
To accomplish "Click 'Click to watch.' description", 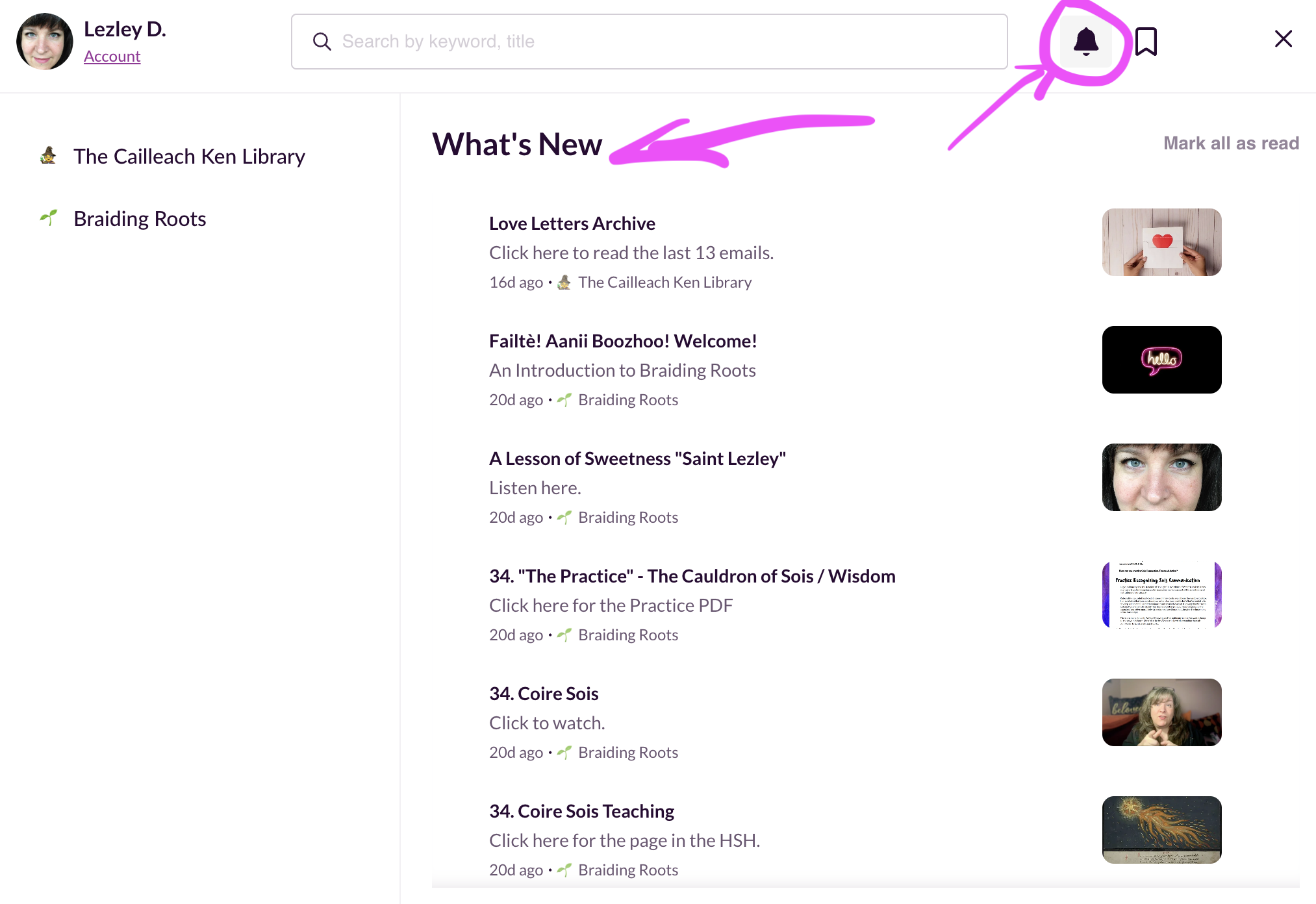I will coord(547,723).
